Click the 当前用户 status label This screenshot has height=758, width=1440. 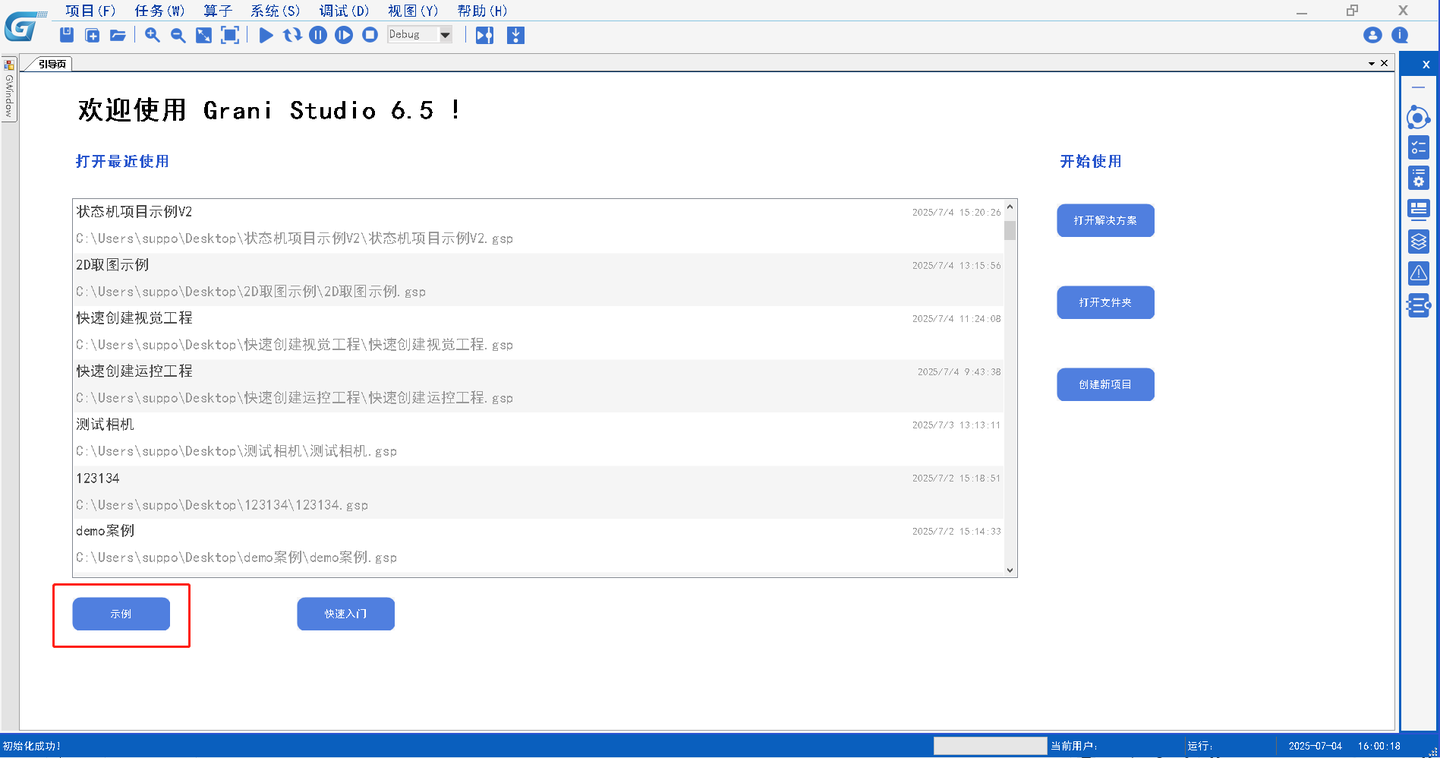click(1074, 746)
